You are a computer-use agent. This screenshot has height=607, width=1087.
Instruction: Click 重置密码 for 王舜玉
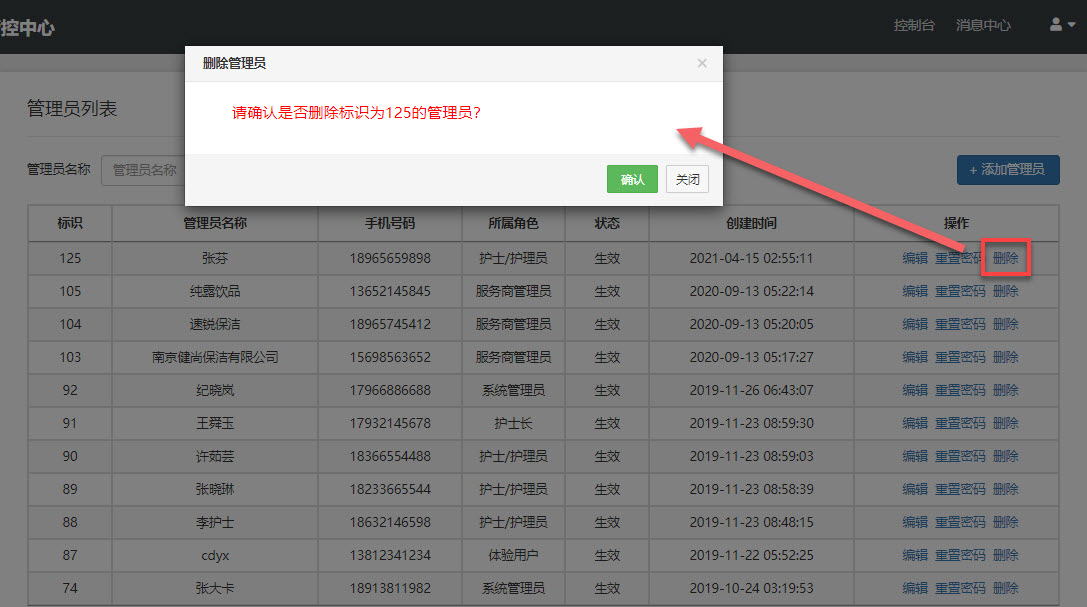point(960,423)
